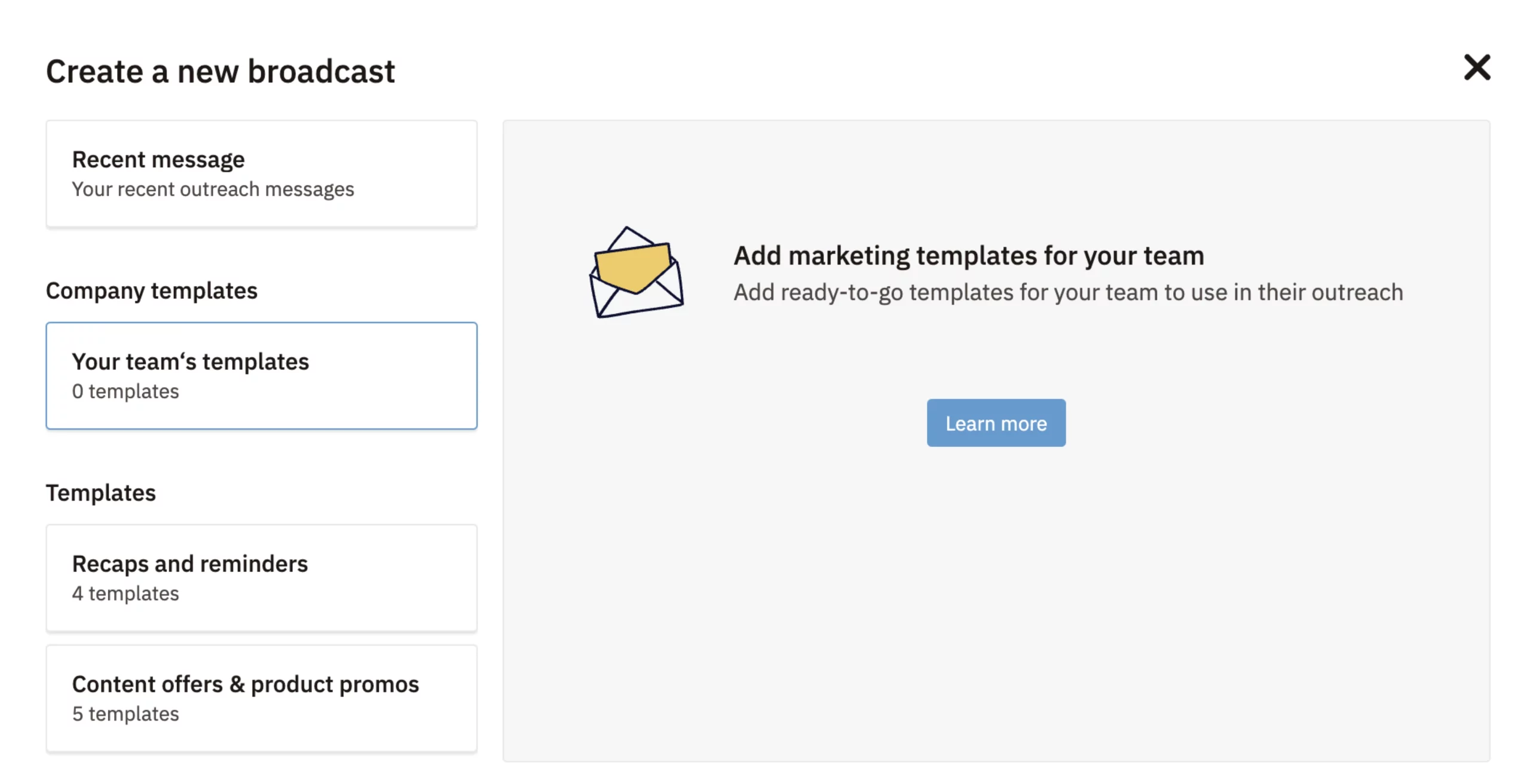Open Content offers & product promos category
This screenshot has height=784, width=1530.
(x=261, y=697)
